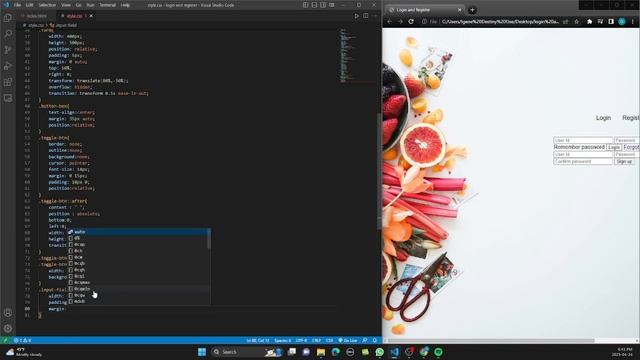Image resolution: width=640 pixels, height=360 pixels.
Task: Click the Run play icon in the editor title bar
Action: (356, 16)
